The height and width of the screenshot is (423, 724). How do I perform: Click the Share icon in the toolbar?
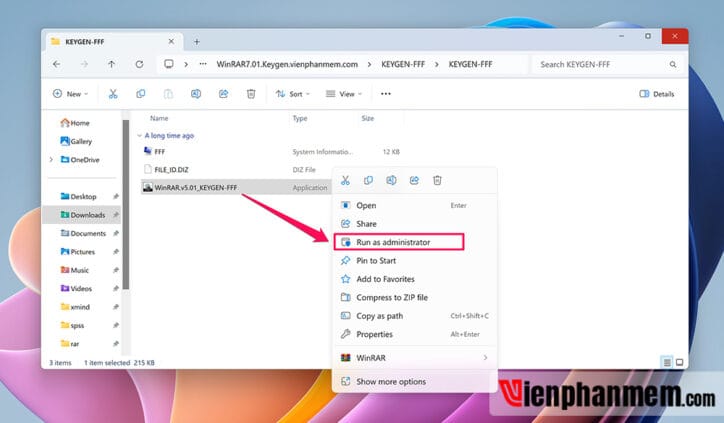point(223,94)
